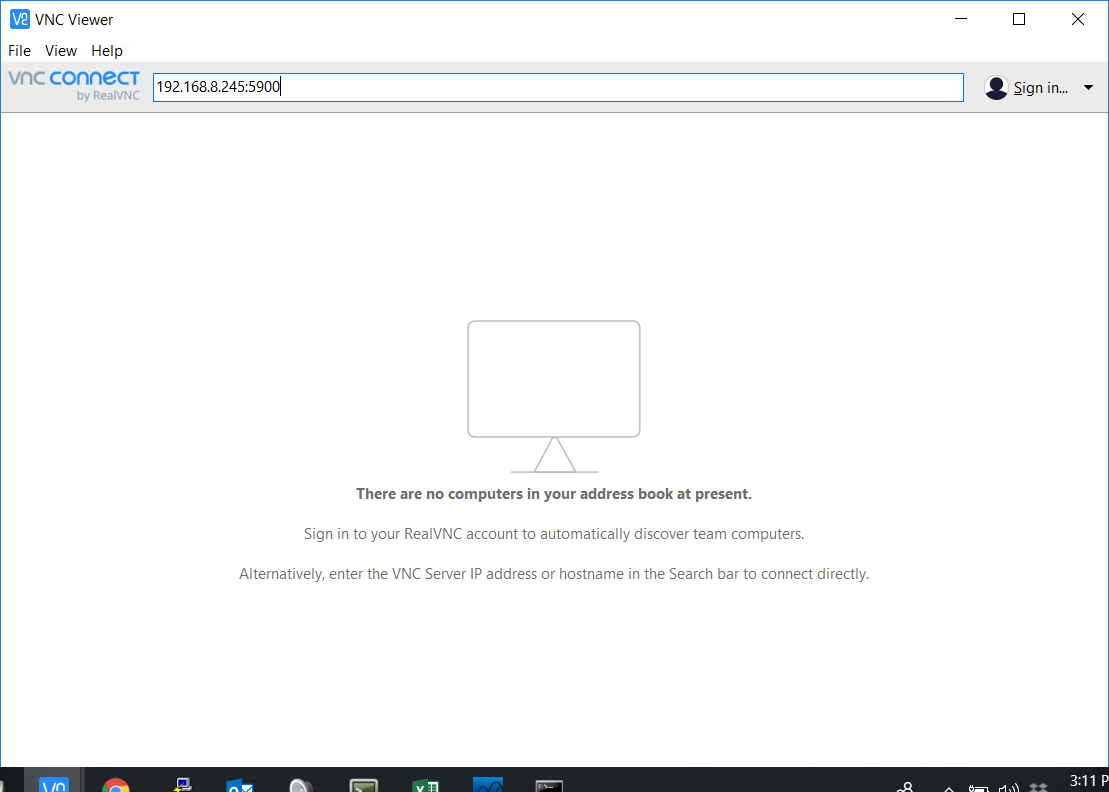
Task: Open the VNC Connect logo
Action: click(74, 85)
